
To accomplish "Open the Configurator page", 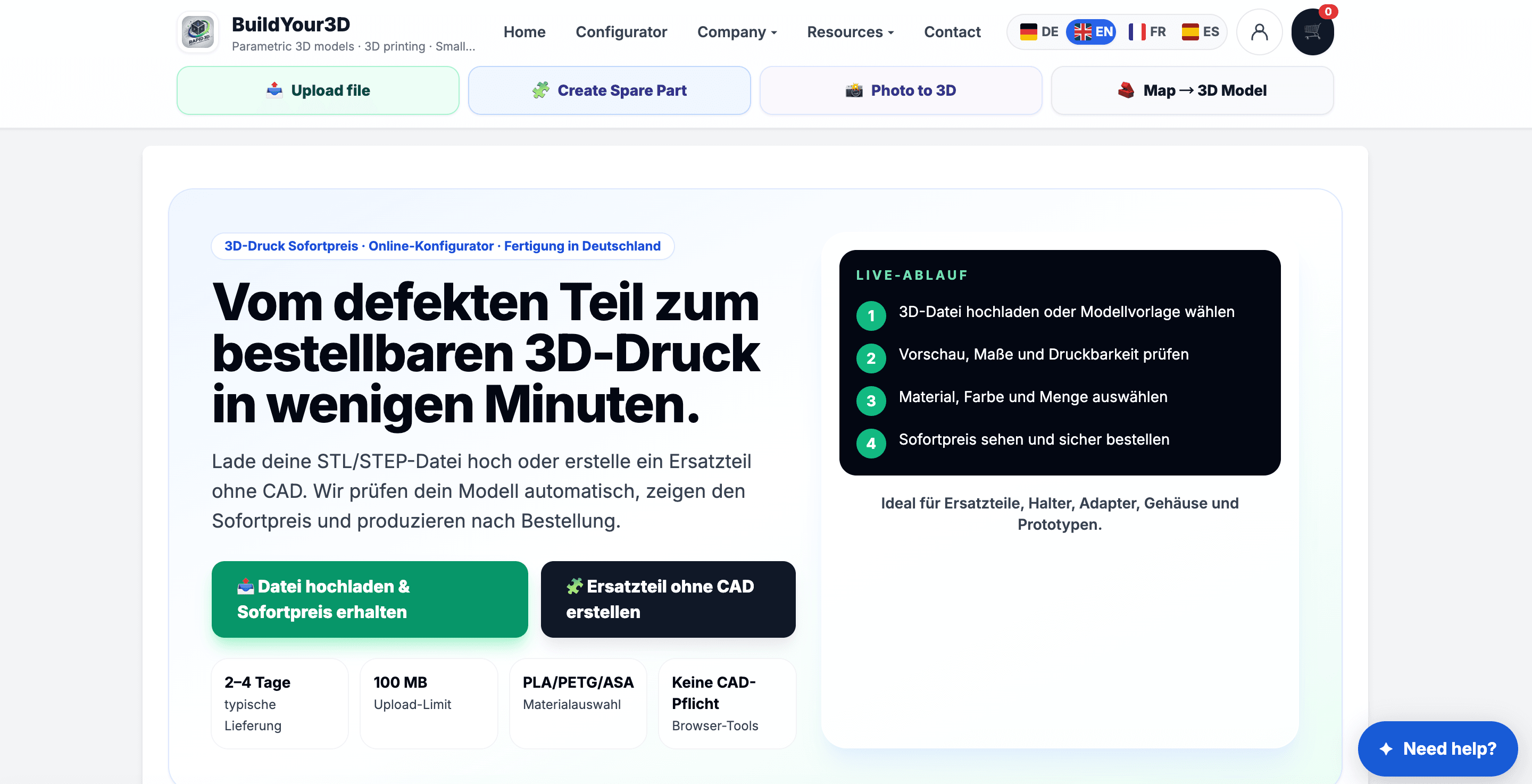I will click(621, 32).
